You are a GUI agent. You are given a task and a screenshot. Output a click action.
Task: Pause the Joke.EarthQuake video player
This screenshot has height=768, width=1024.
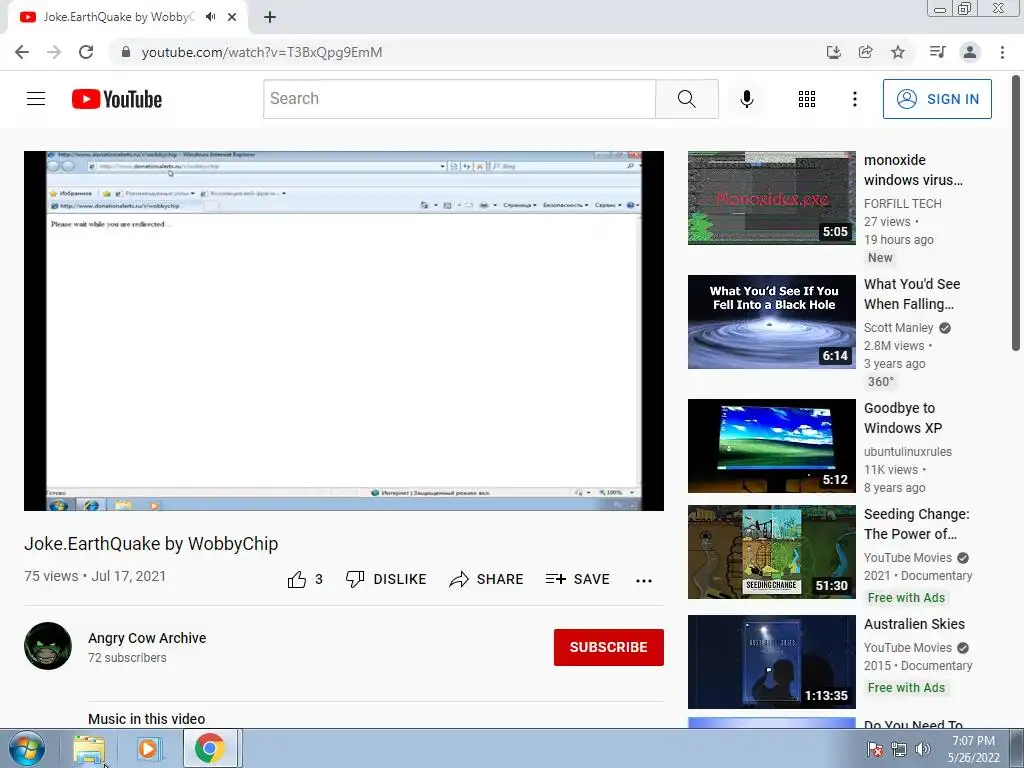pyautogui.click(x=344, y=330)
